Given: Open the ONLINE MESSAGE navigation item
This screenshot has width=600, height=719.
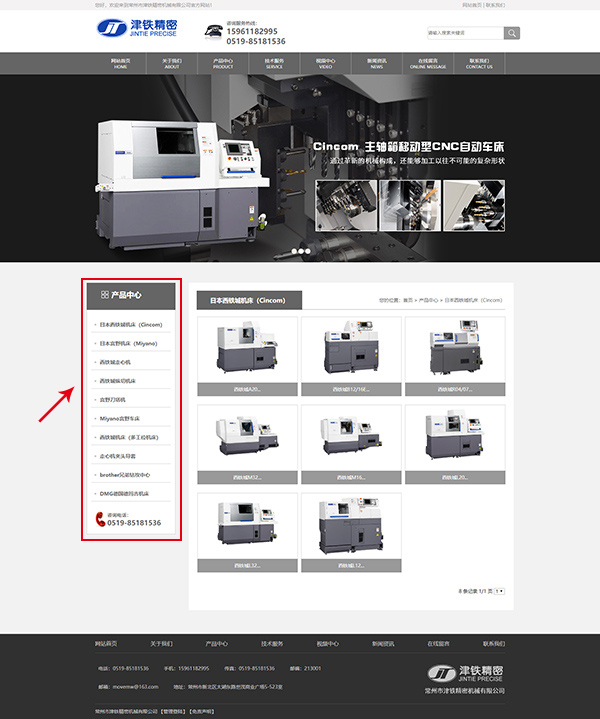Looking at the screenshot, I should click(x=428, y=63).
